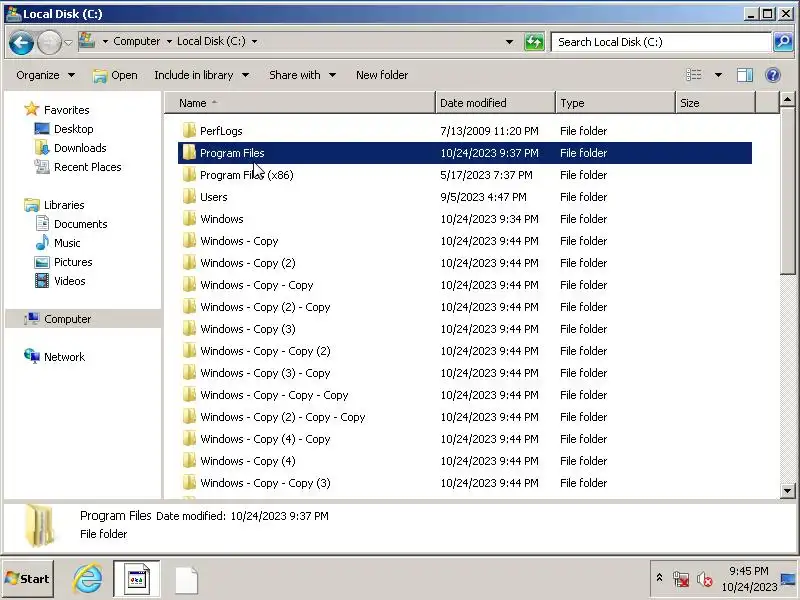Image resolution: width=800 pixels, height=600 pixels.
Task: Click the muted volume tray icon
Action: point(705,579)
